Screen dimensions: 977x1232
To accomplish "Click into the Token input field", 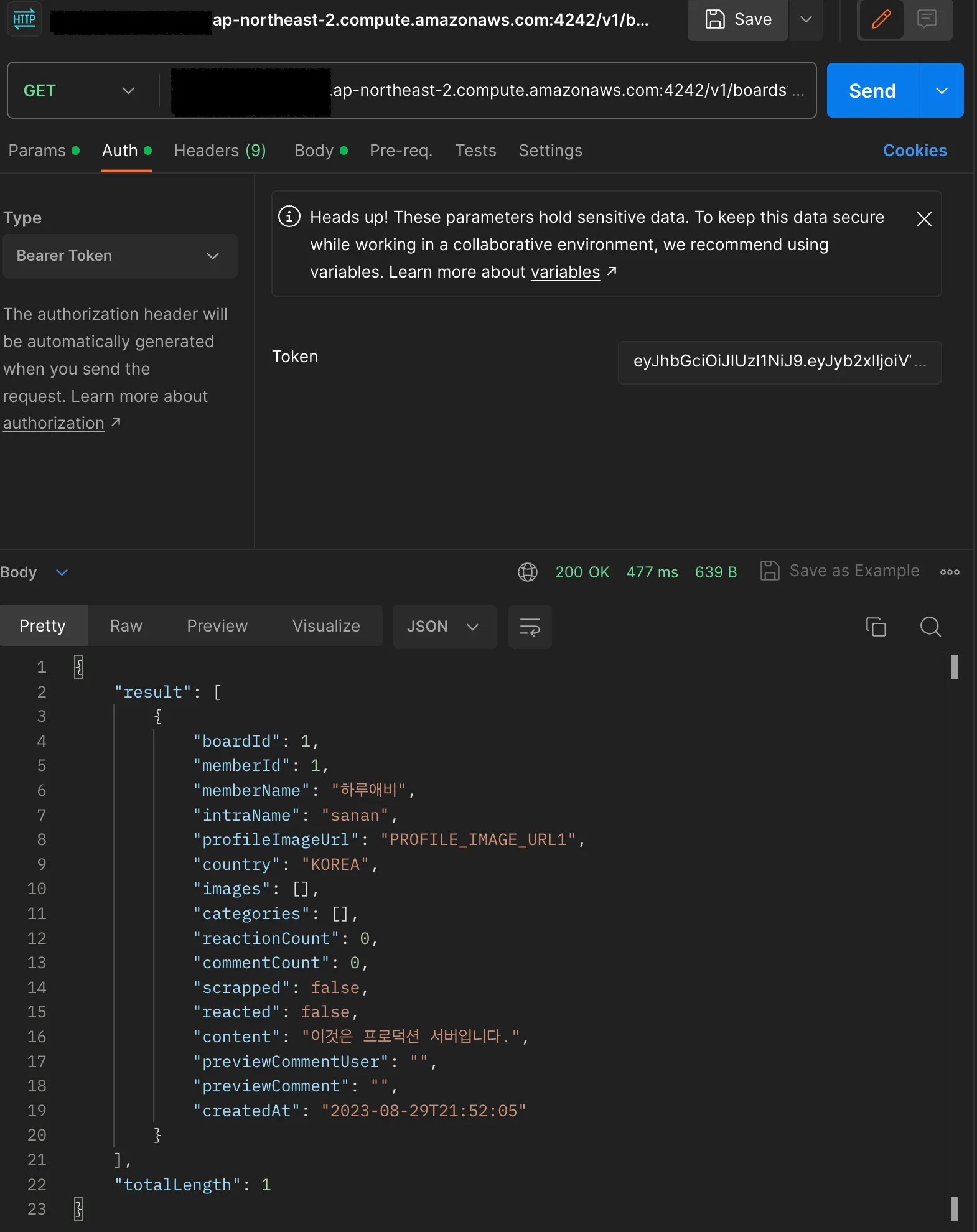I will [778, 362].
